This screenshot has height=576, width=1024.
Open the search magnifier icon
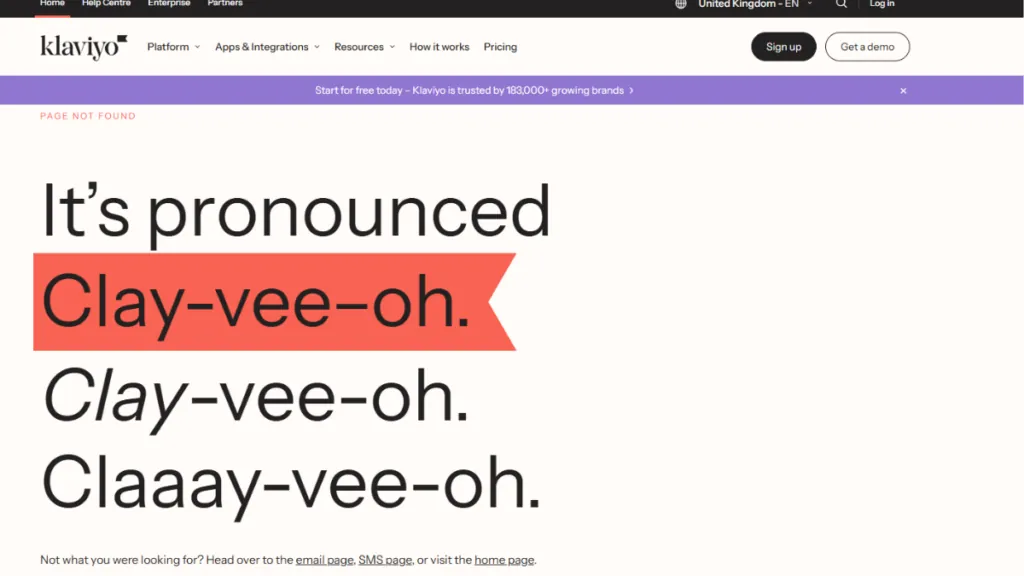[841, 4]
